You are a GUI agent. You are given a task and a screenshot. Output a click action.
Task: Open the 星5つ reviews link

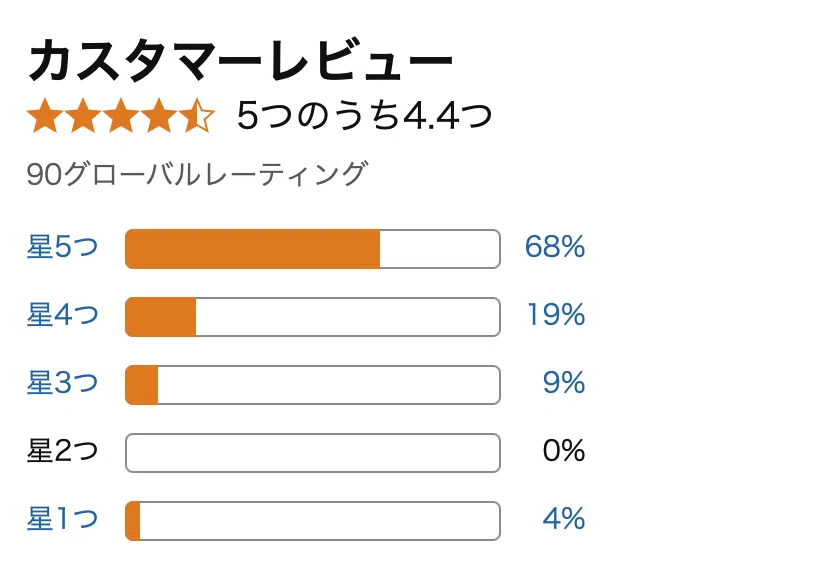[x=63, y=247]
